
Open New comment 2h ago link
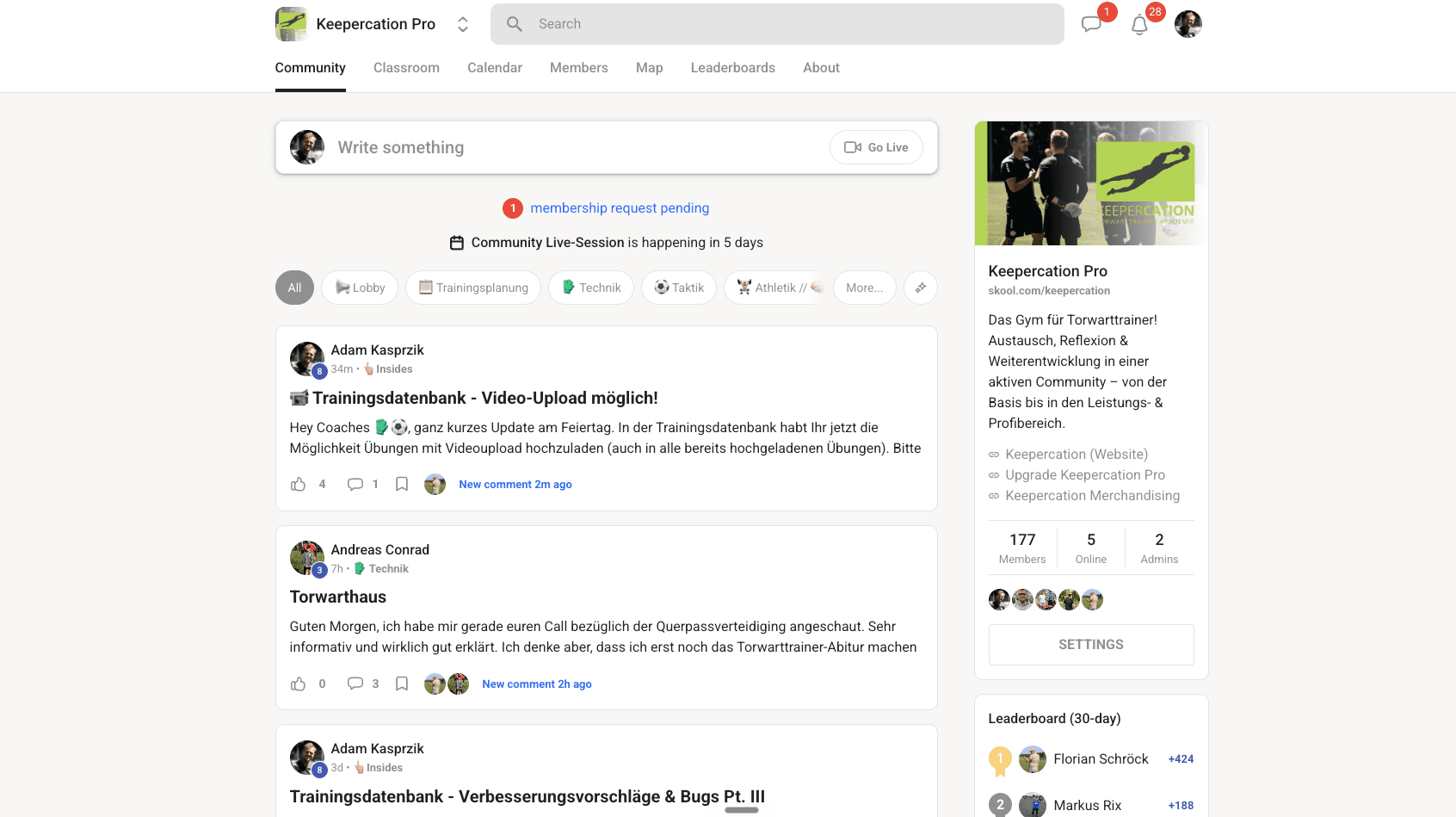[537, 684]
